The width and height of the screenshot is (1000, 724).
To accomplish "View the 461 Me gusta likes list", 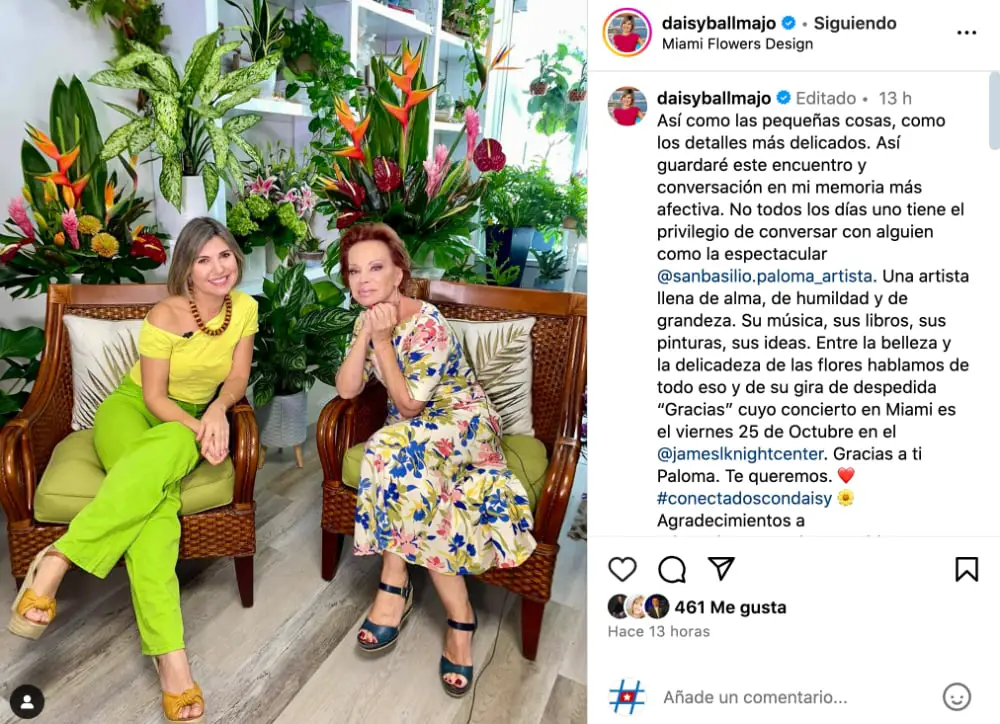I will [x=730, y=607].
